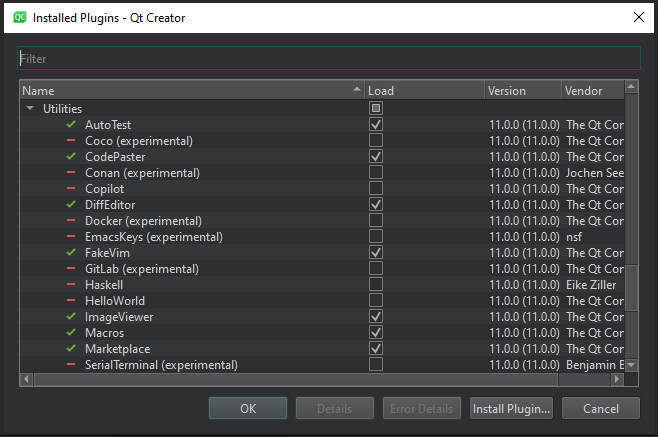Image resolution: width=658 pixels, height=437 pixels.
Task: Click the red dash icon beside EmacsKeys (experimental)
Action: pyautogui.click(x=71, y=236)
